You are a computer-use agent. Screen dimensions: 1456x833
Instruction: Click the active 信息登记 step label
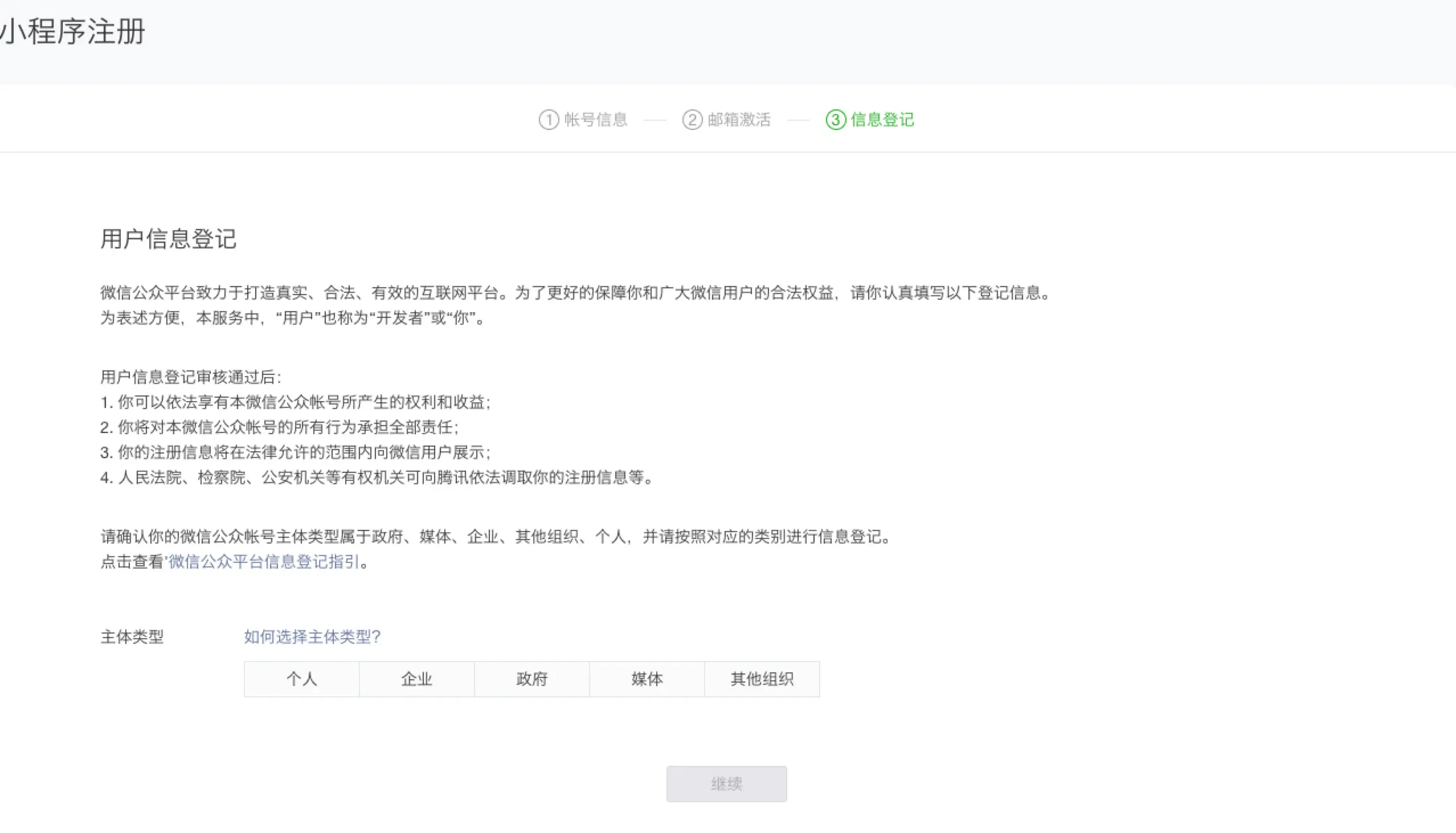pyautogui.click(x=882, y=120)
